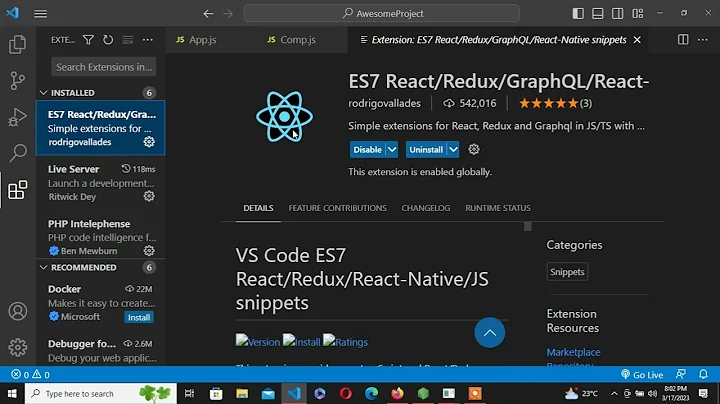The image size is (720, 404).
Task: Click the AwesomeProject command center search
Action: point(382,13)
